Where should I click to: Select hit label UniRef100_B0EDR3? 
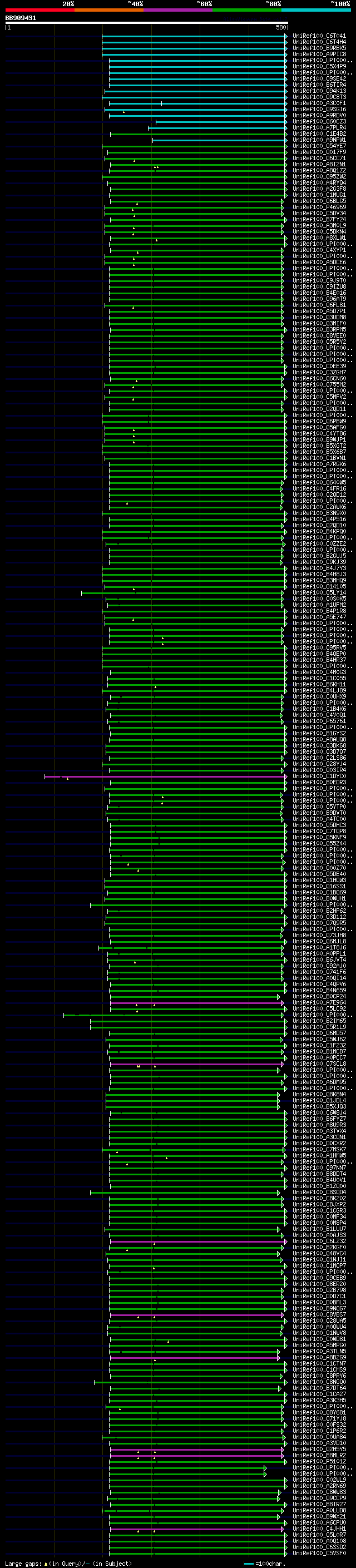click(319, 783)
